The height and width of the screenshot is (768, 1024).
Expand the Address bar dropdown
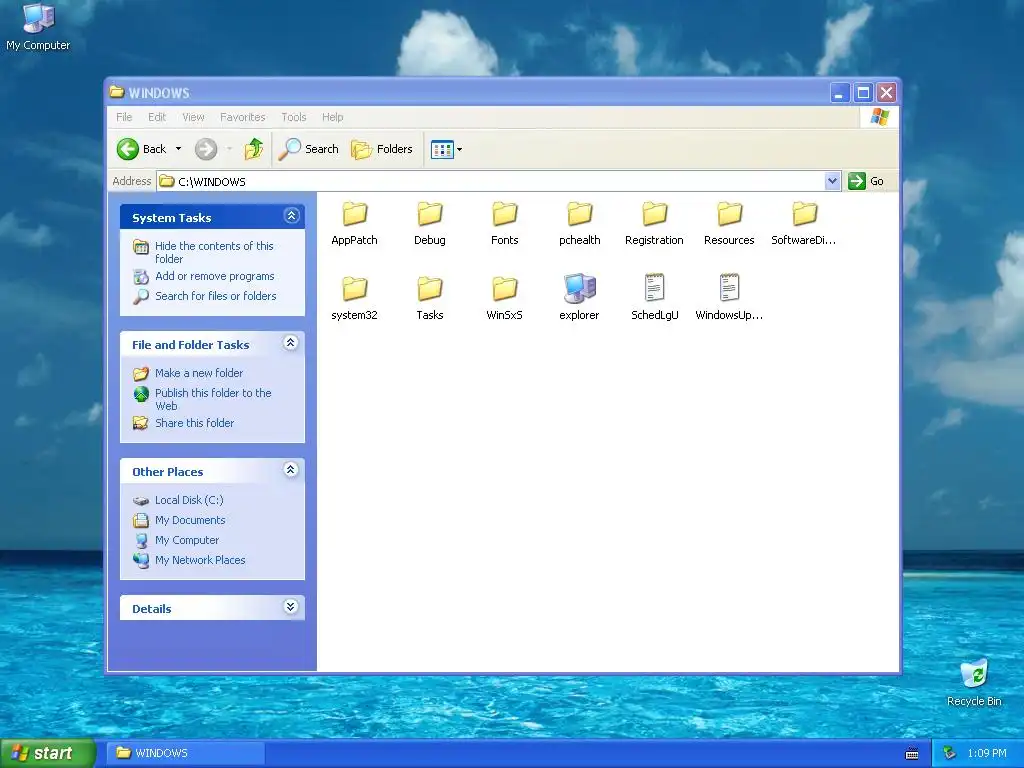[832, 181]
